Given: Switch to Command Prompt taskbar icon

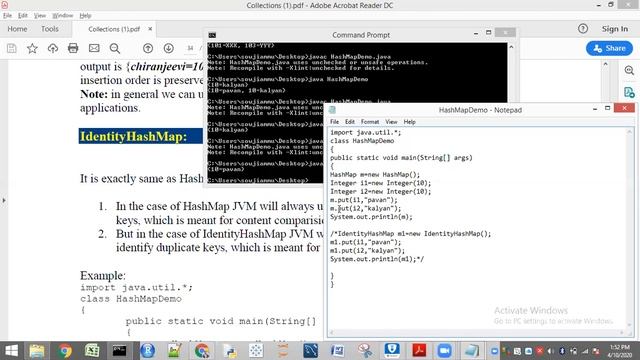Looking at the screenshot, I should (120, 351).
